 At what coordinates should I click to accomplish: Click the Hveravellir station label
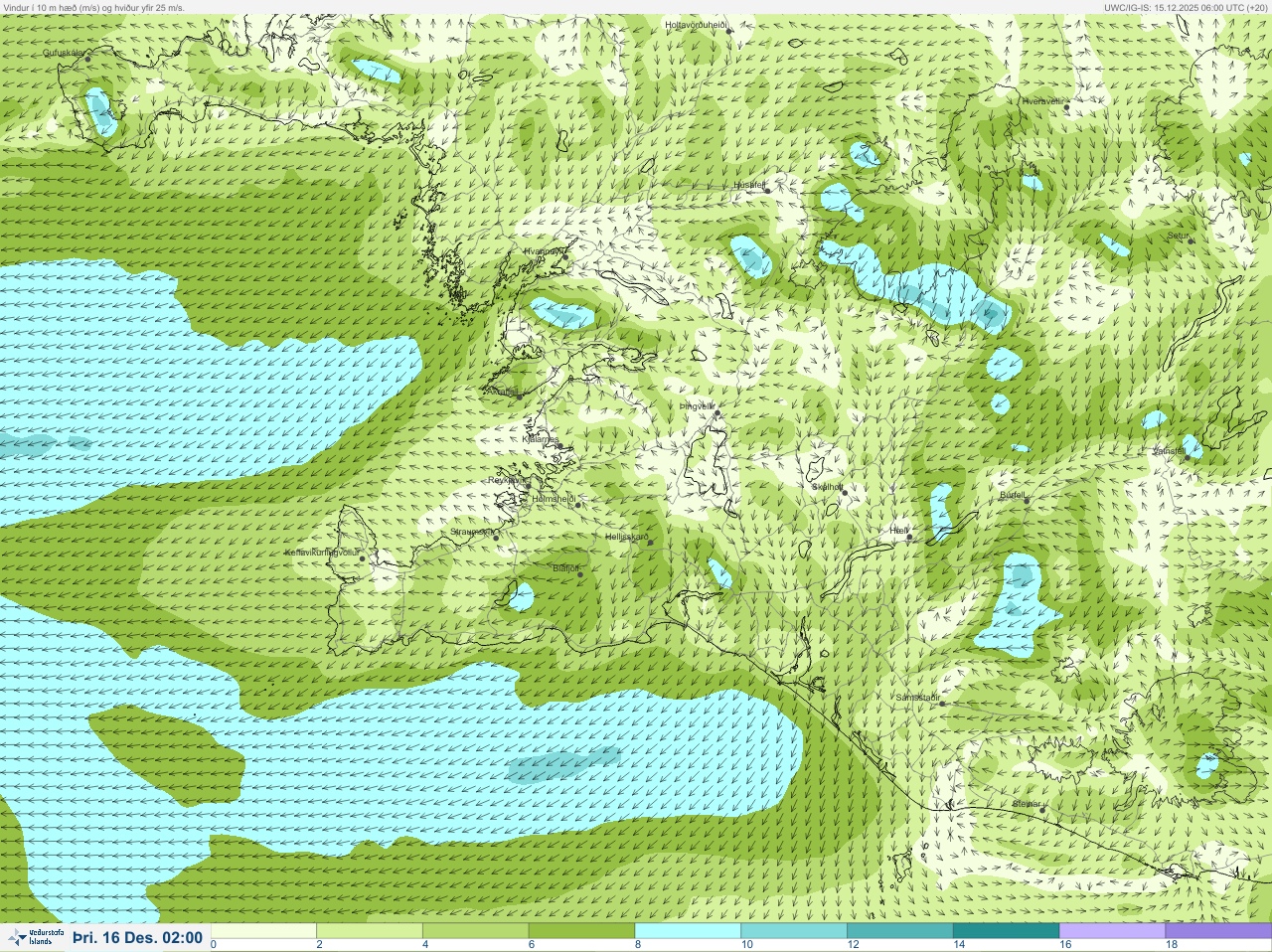click(x=1042, y=101)
